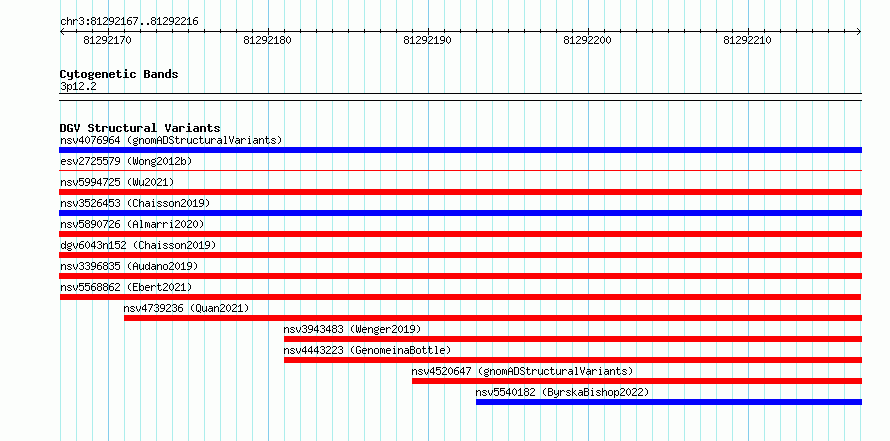This screenshot has width=890, height=441.
Task: Open nsv4739236 (Quan2021) variant label
Action: click(186, 308)
